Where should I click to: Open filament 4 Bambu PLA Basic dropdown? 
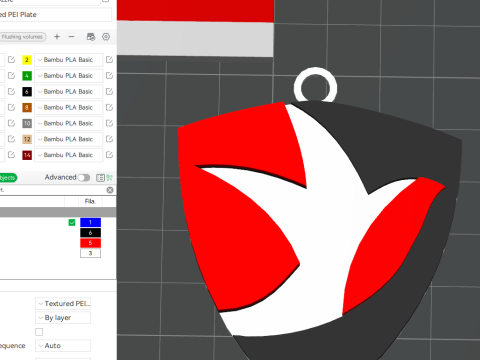coord(69,76)
